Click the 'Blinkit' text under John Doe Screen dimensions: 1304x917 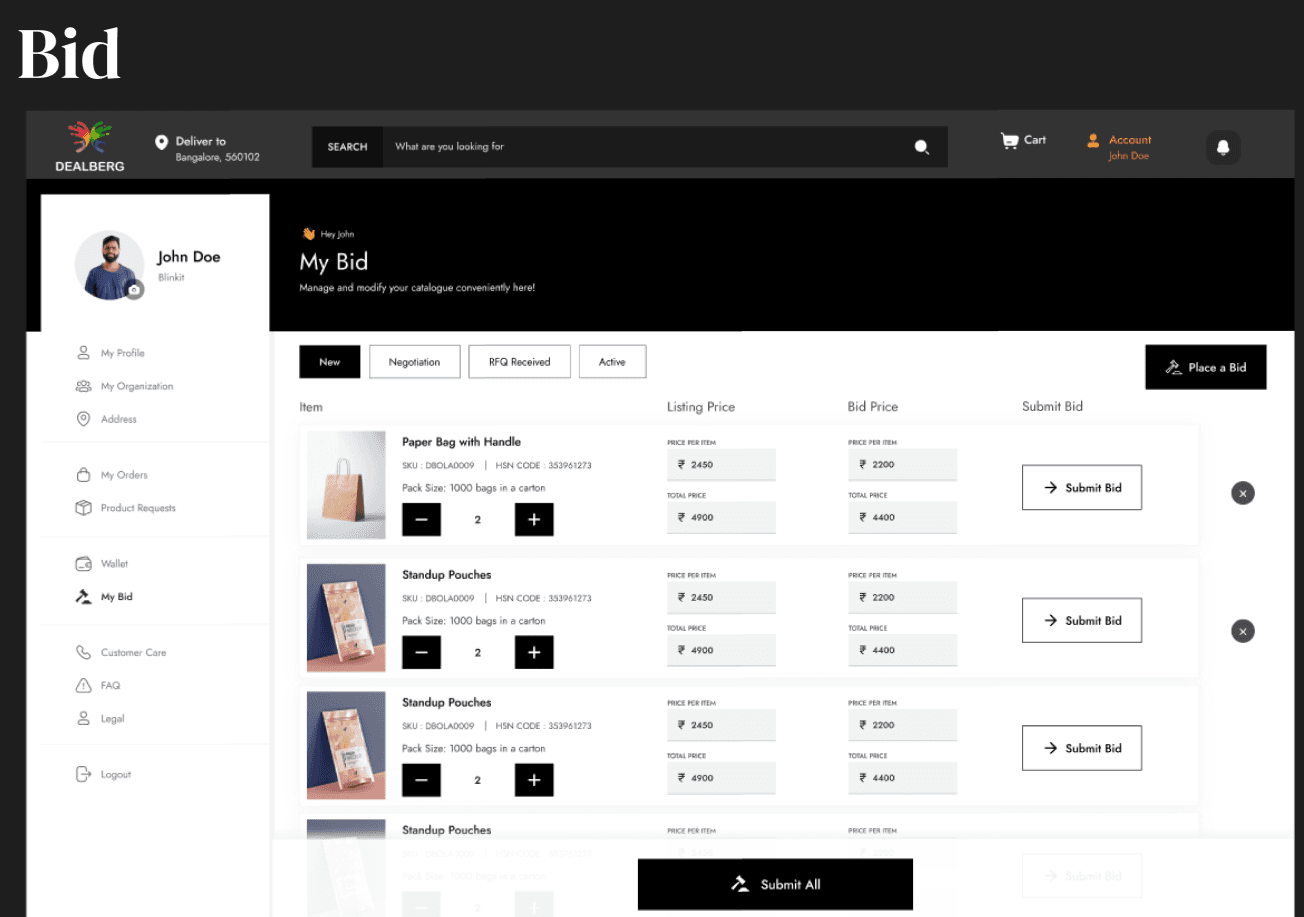tap(171, 277)
